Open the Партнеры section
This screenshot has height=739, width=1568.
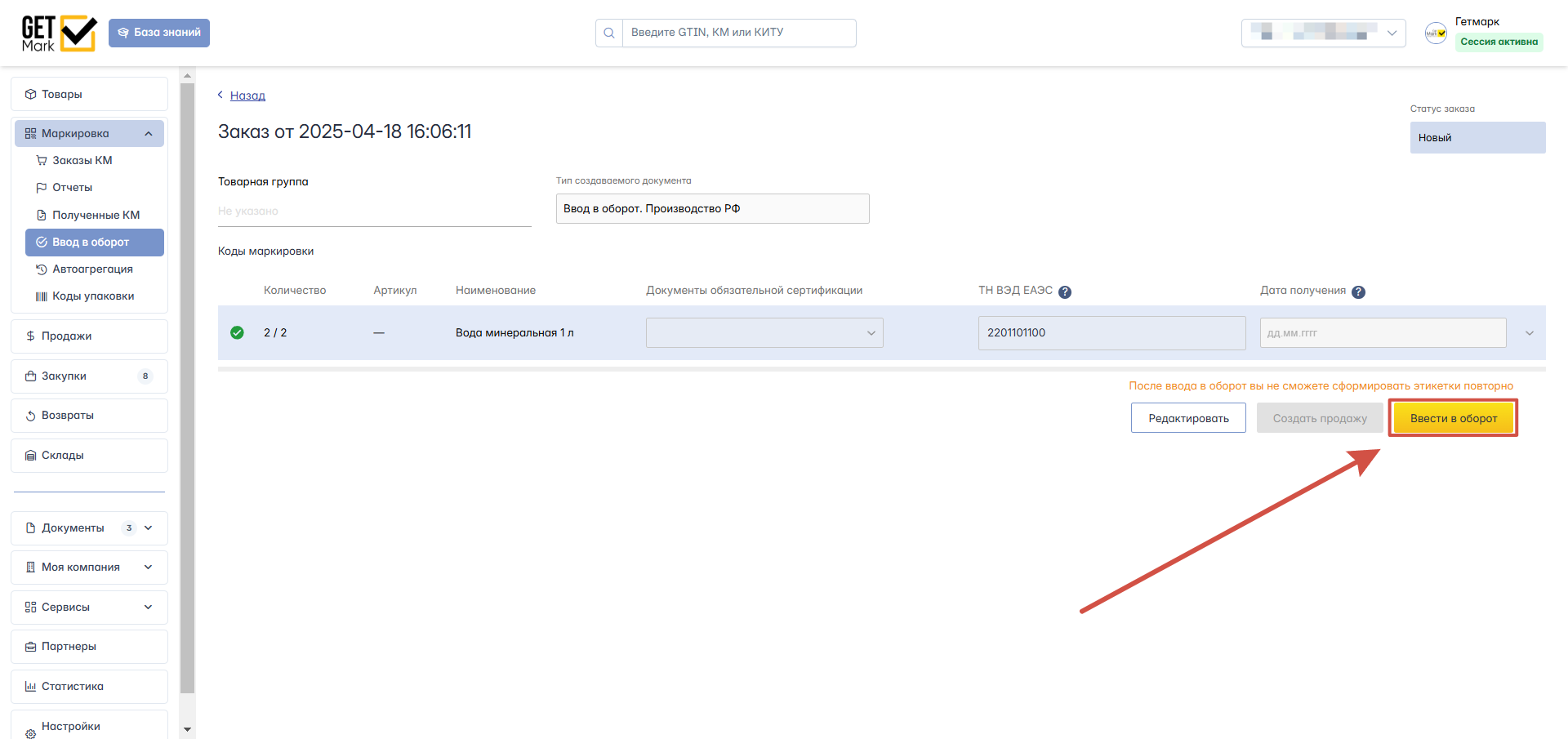89,647
